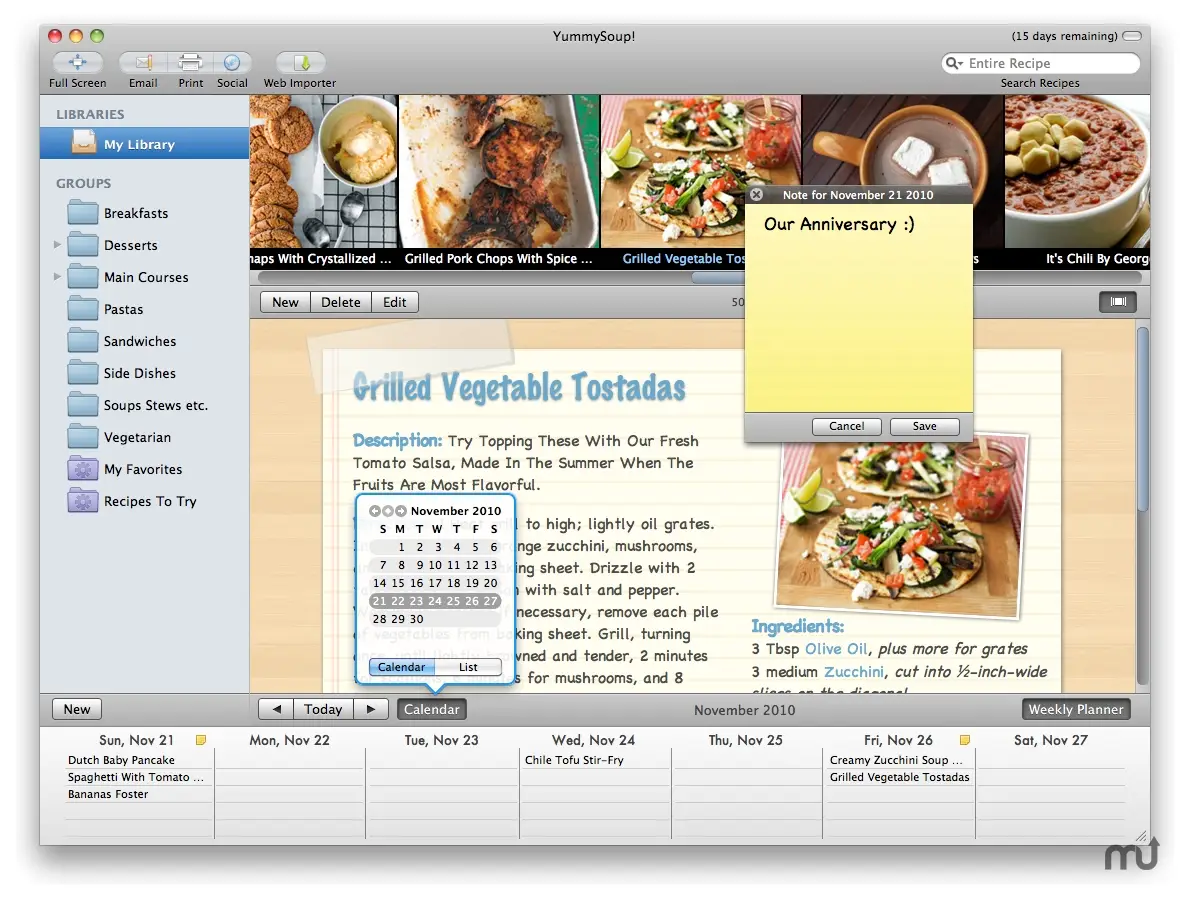1190x900 pixels.
Task: Click into the yellow note text area
Action: [858, 308]
